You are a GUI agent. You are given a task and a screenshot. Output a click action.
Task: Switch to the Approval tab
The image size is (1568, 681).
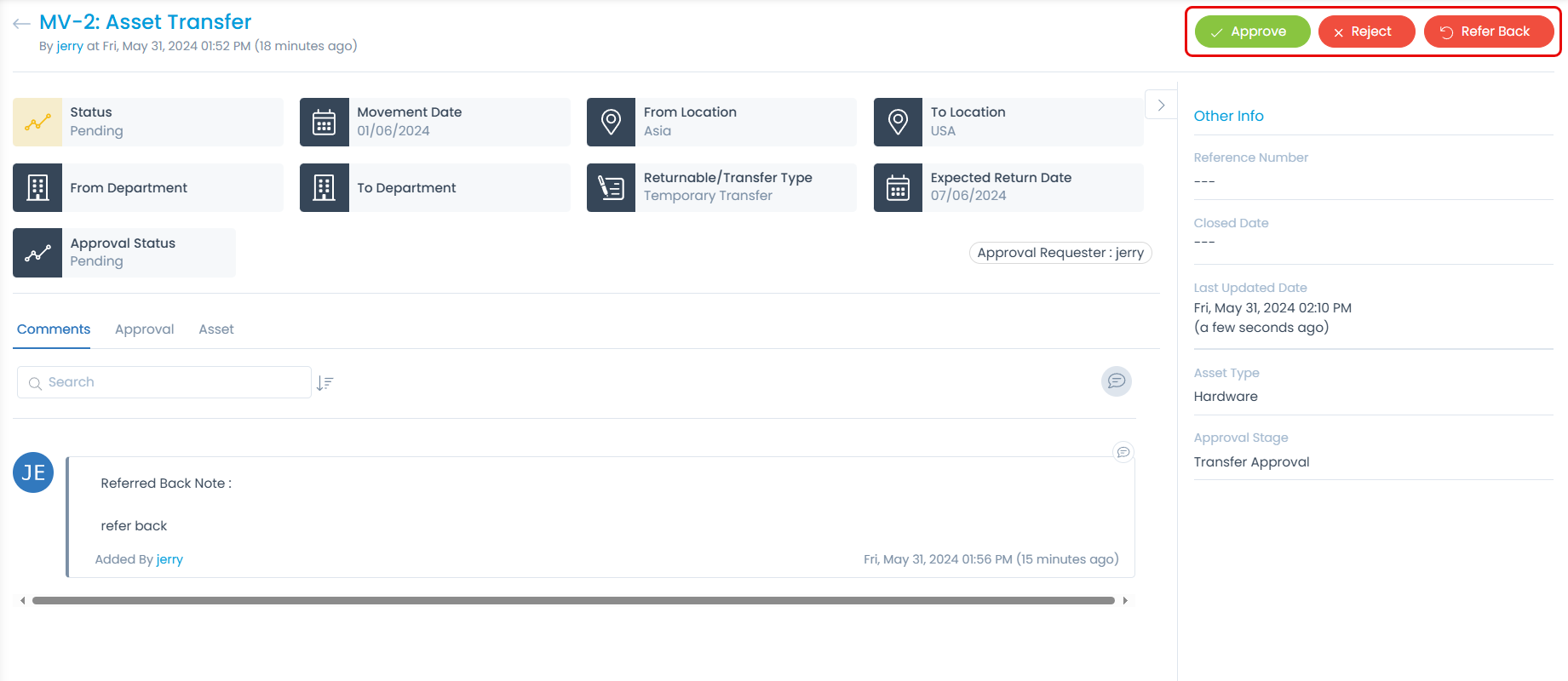tap(145, 329)
